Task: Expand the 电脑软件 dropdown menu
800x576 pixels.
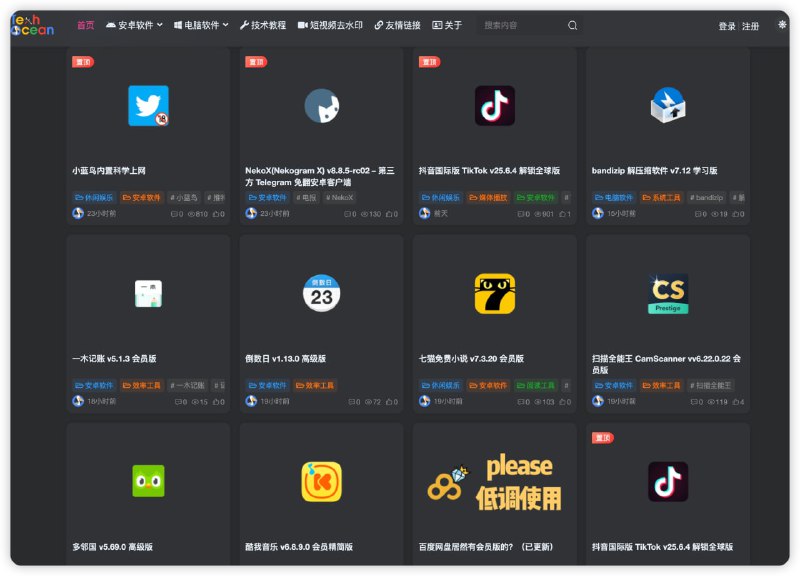Action: [x=201, y=25]
